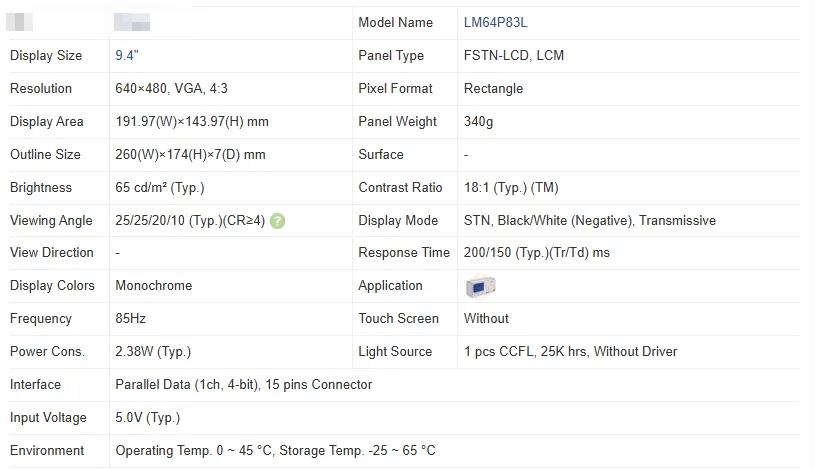The height and width of the screenshot is (469, 821).
Task: Click the Without touch screen value
Action: point(486,319)
